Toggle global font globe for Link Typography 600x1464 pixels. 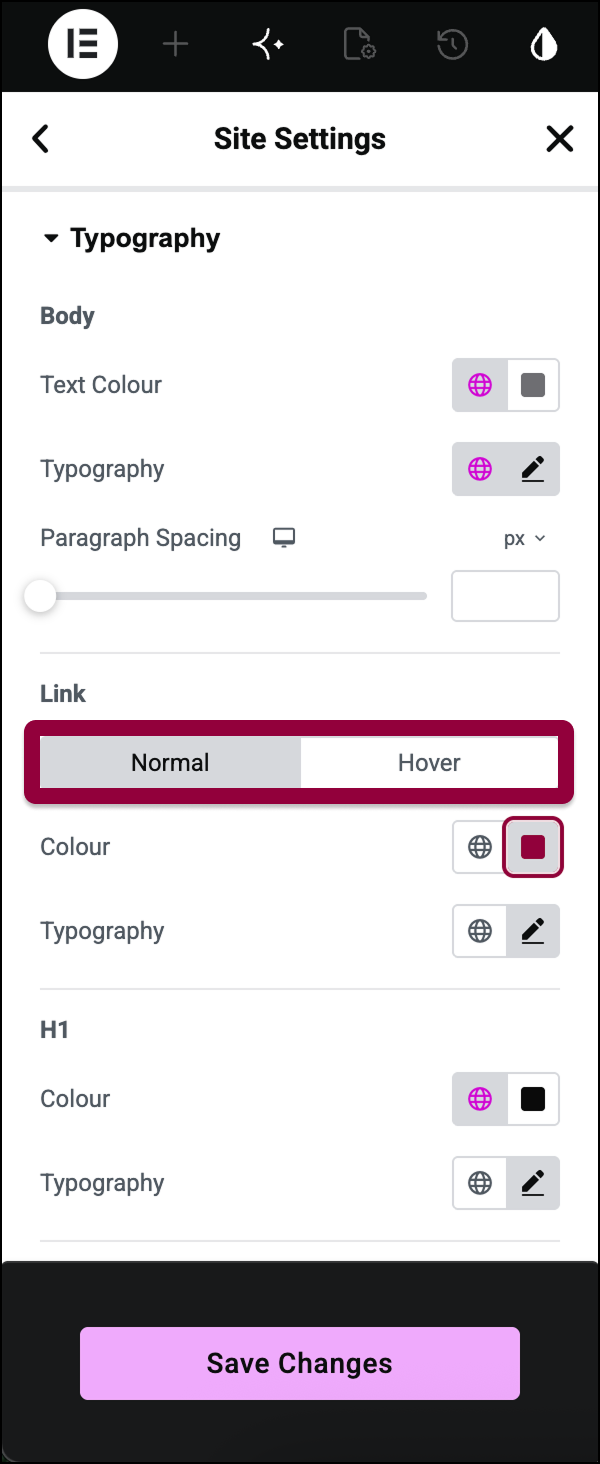tap(480, 931)
